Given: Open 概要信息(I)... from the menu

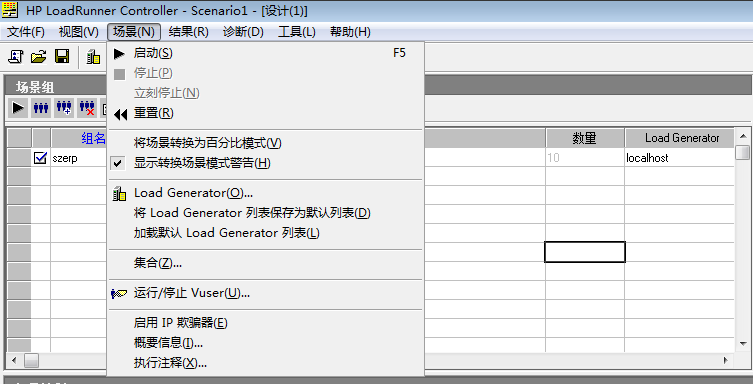Looking at the screenshot, I should point(266,343).
